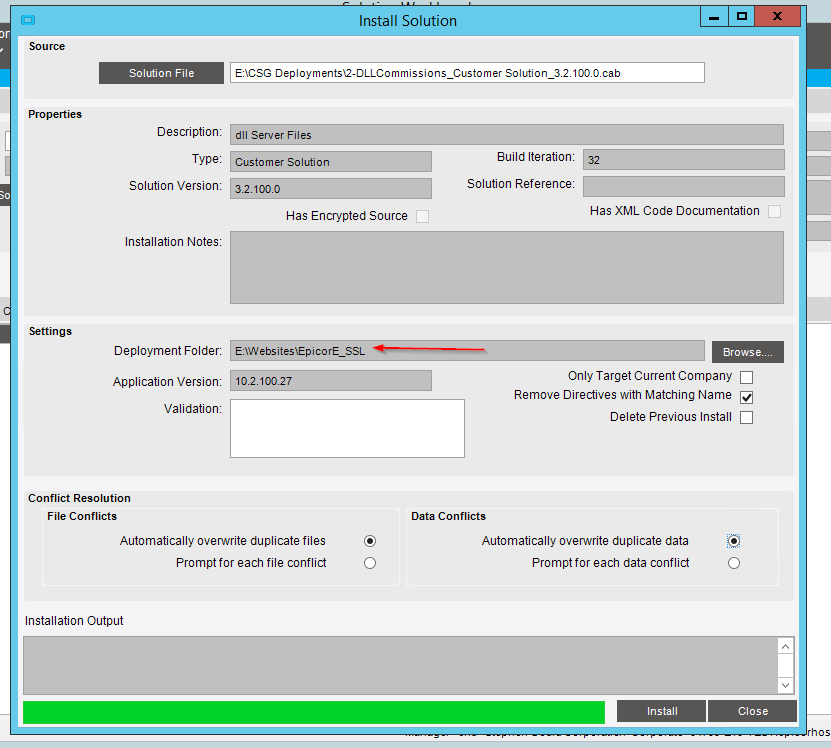The width and height of the screenshot is (831, 748).
Task: Click the Solution File button
Action: [x=161, y=73]
